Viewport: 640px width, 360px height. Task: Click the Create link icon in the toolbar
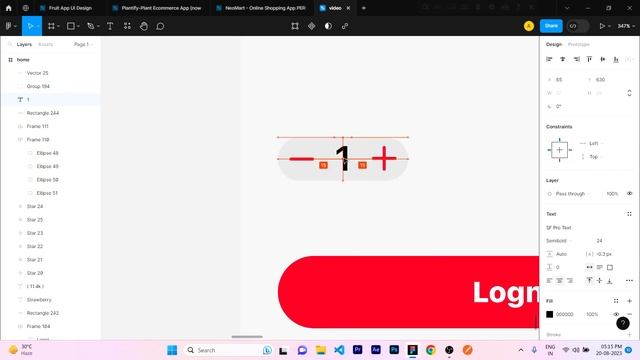pos(345,26)
